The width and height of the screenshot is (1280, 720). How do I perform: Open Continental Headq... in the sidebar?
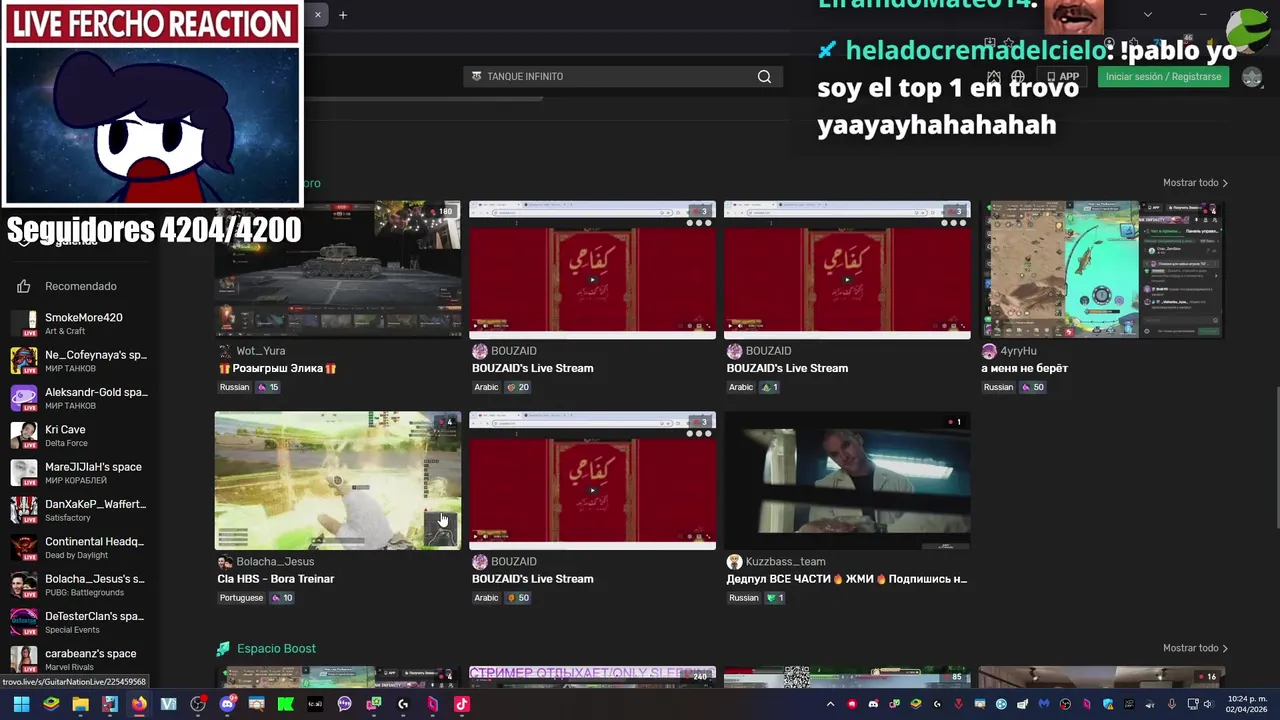(80, 548)
